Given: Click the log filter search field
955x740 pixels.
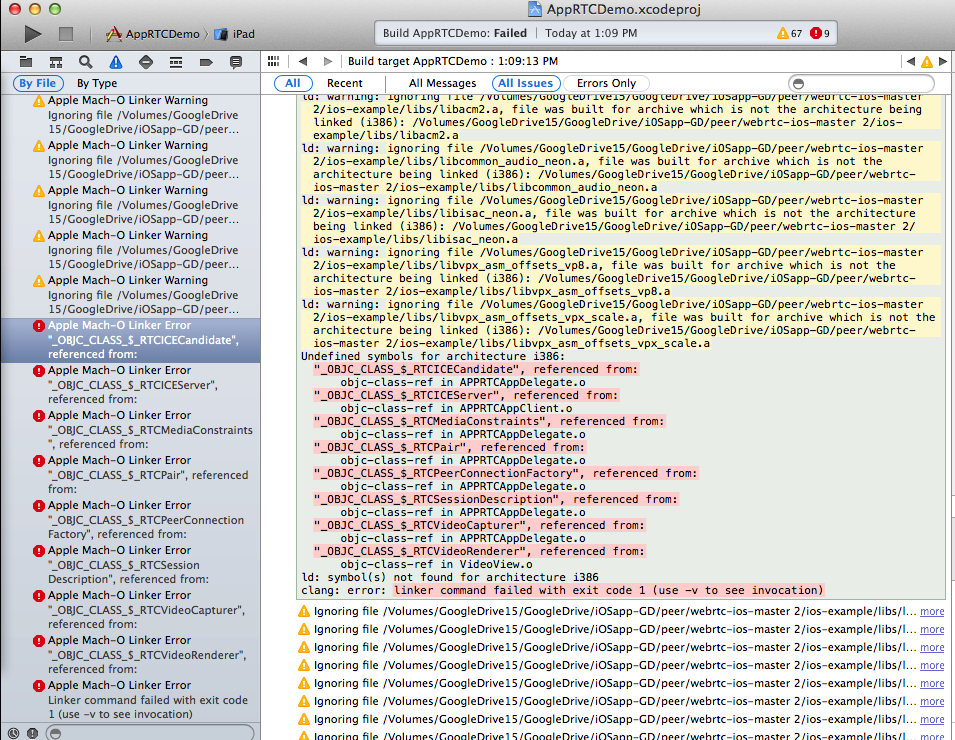Looking at the screenshot, I should (x=861, y=83).
